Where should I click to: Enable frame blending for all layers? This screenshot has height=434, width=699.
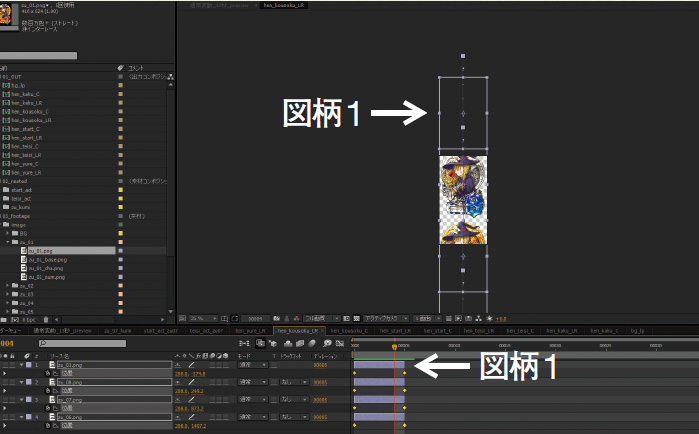pos(300,343)
